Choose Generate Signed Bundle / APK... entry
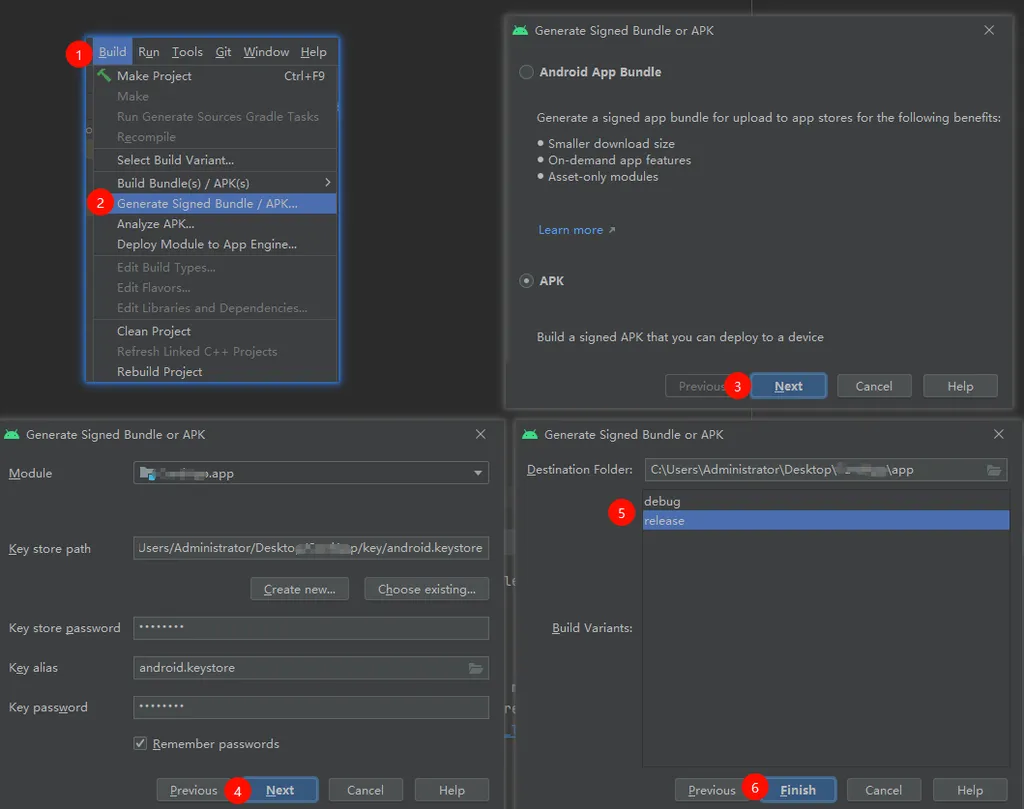1024x809 pixels. pos(215,204)
